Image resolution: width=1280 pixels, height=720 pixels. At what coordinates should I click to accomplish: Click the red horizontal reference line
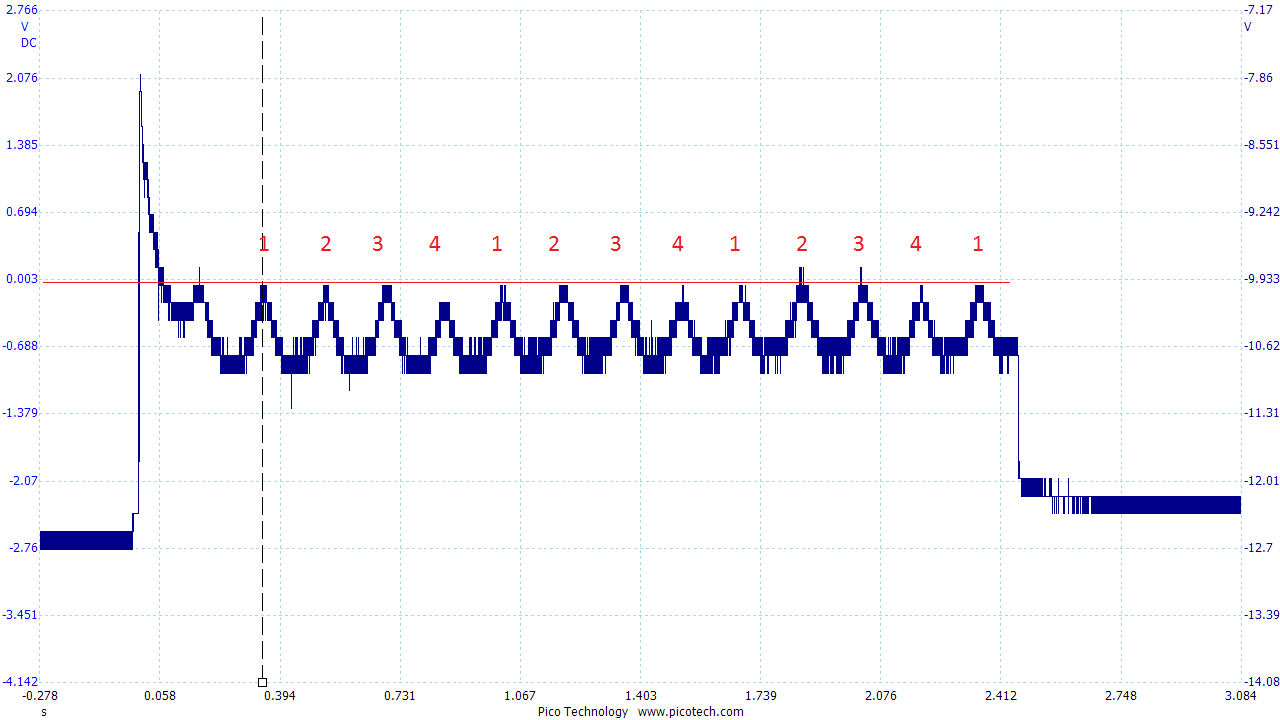pos(526,282)
